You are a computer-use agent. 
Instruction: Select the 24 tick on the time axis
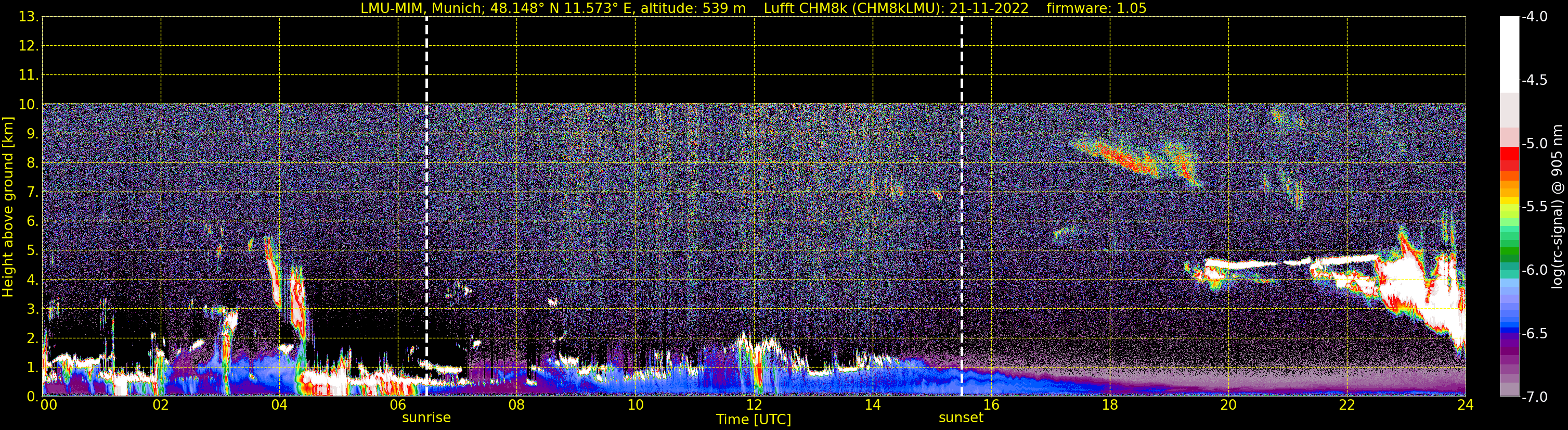tap(1465, 405)
